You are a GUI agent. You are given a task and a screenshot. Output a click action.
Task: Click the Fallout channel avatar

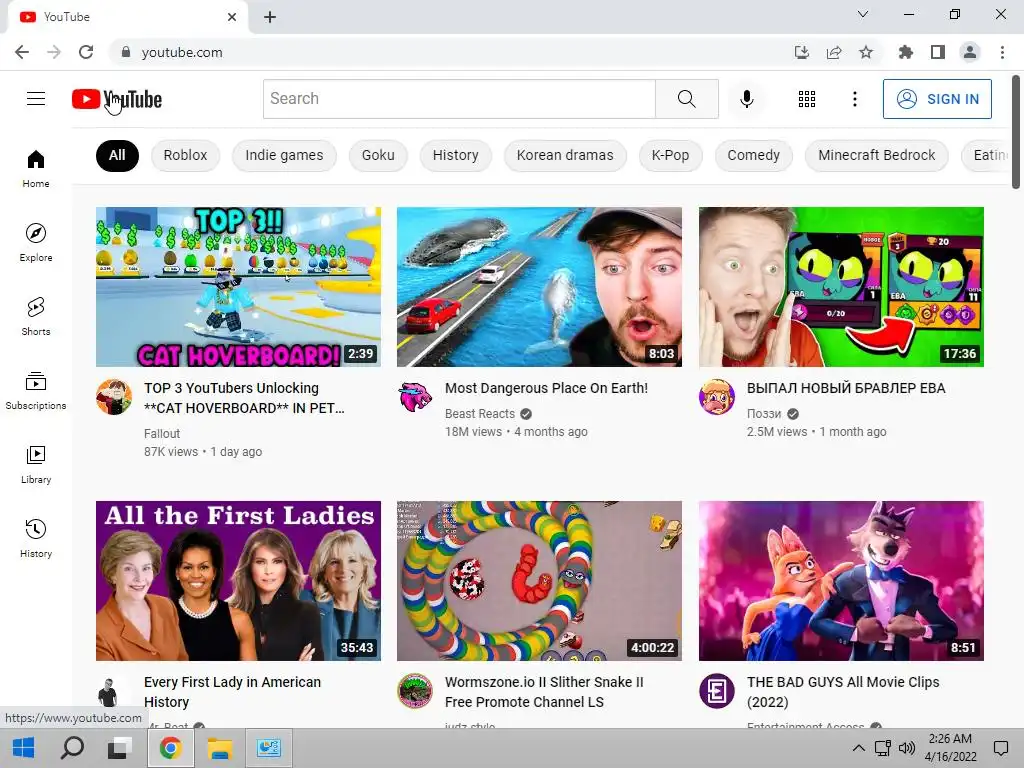(x=114, y=396)
